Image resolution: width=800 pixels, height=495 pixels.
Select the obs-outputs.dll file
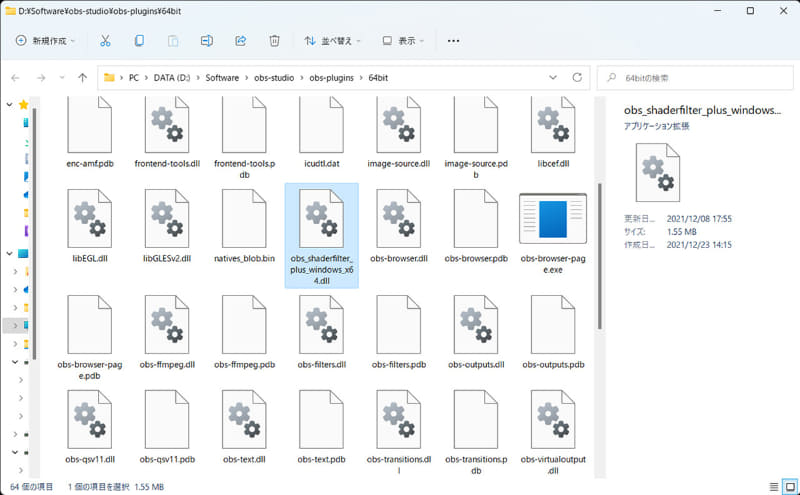476,332
